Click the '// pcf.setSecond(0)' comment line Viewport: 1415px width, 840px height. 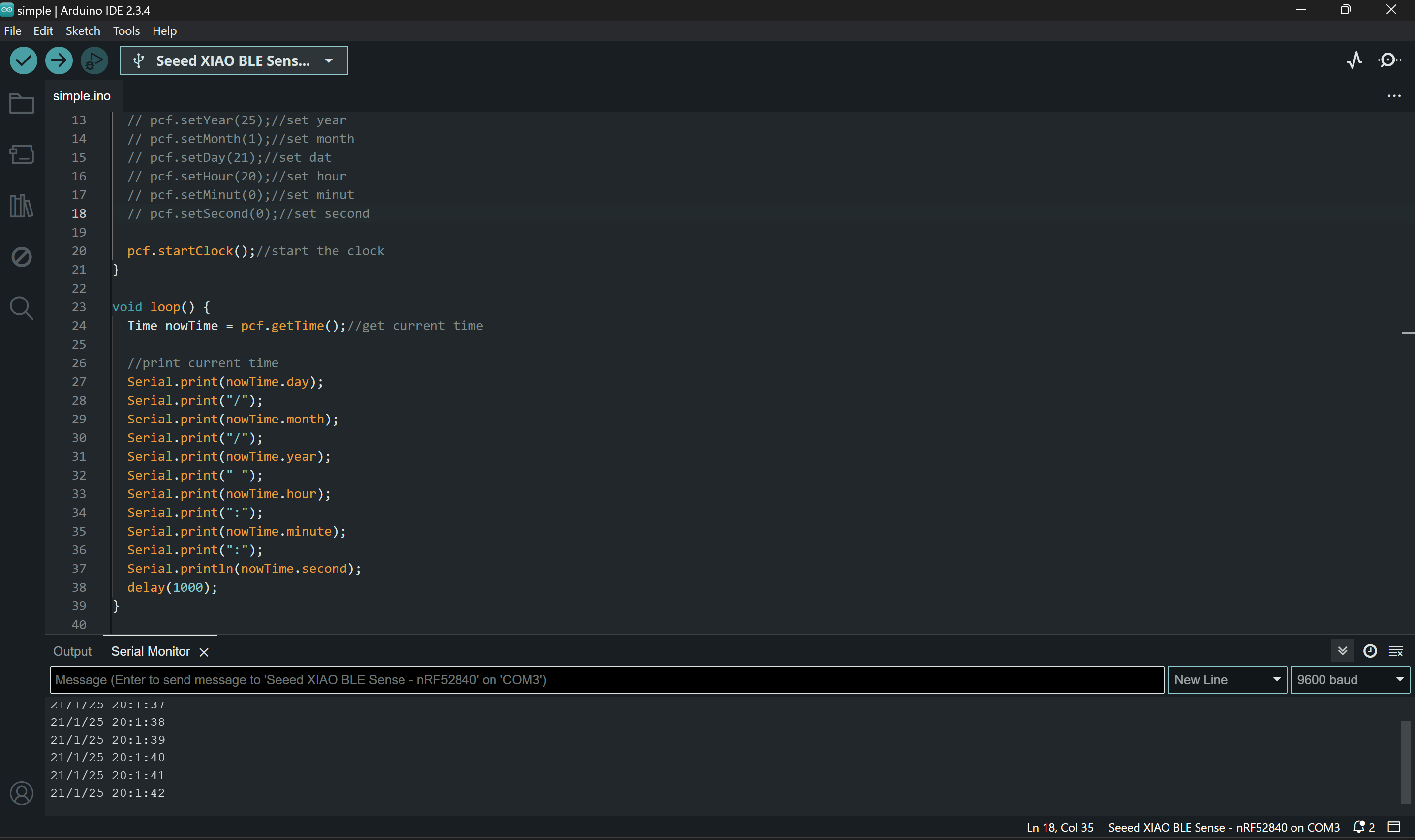(x=248, y=213)
